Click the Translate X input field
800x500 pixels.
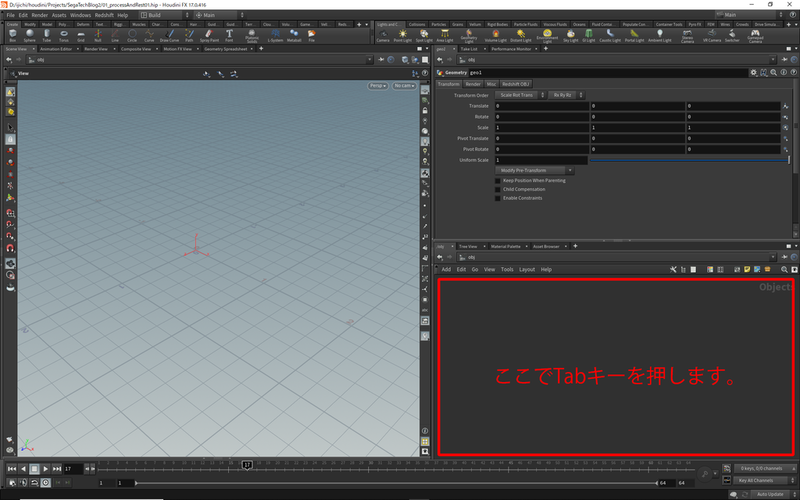coord(541,106)
